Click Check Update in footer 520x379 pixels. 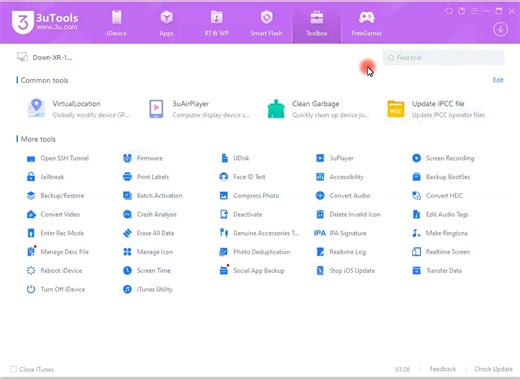tap(493, 369)
